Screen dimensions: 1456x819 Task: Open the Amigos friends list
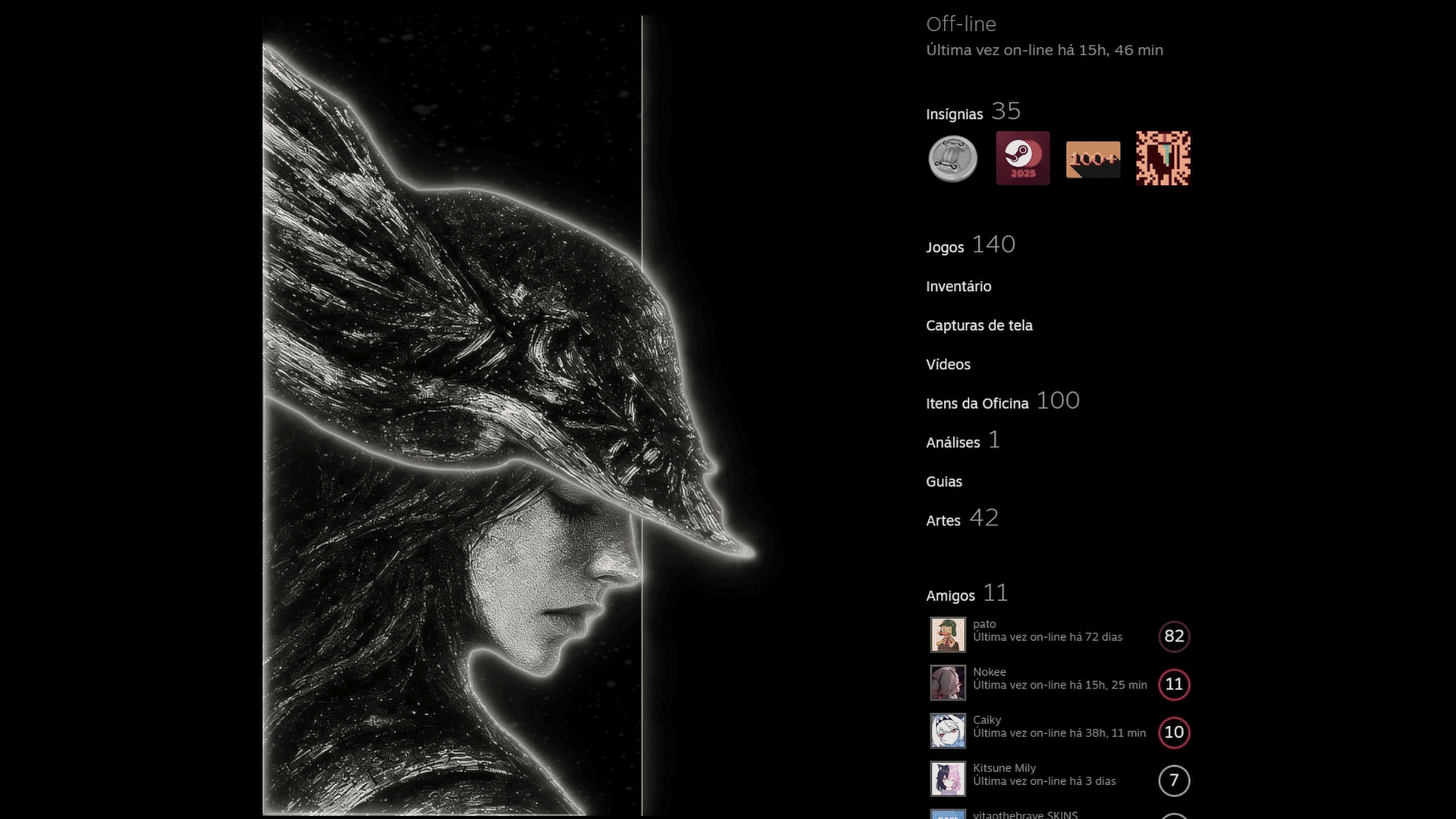click(x=950, y=596)
